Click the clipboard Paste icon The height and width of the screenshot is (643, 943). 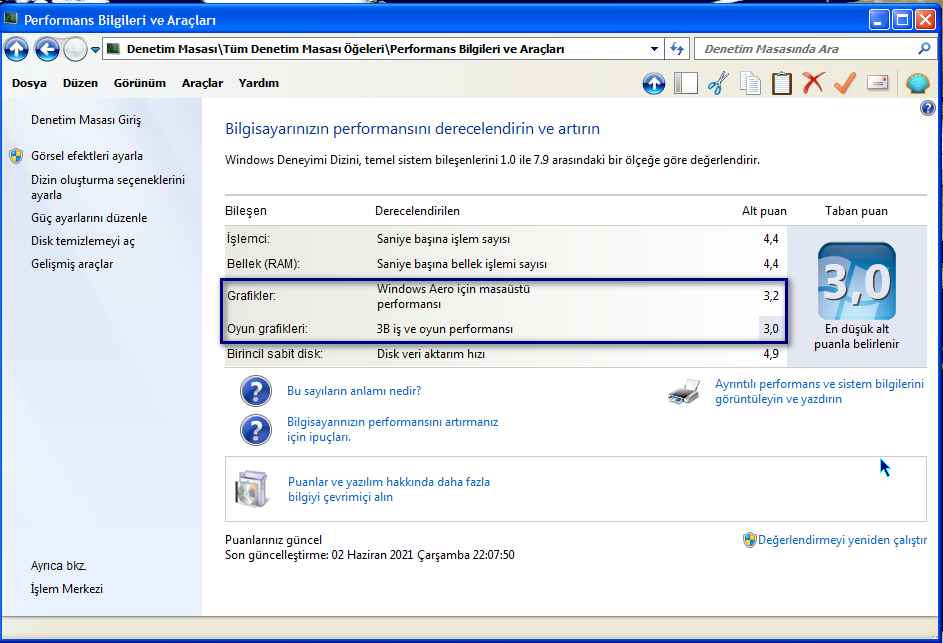point(781,84)
